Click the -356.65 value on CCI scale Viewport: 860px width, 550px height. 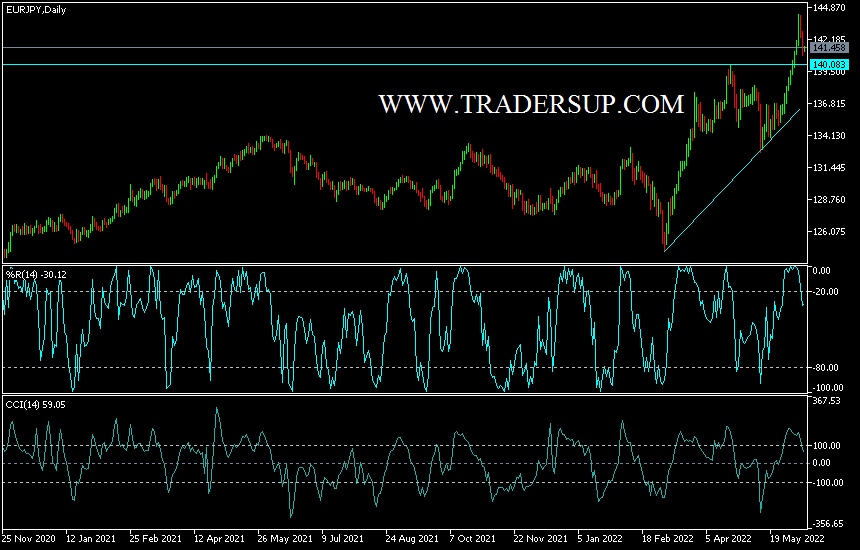828,524
